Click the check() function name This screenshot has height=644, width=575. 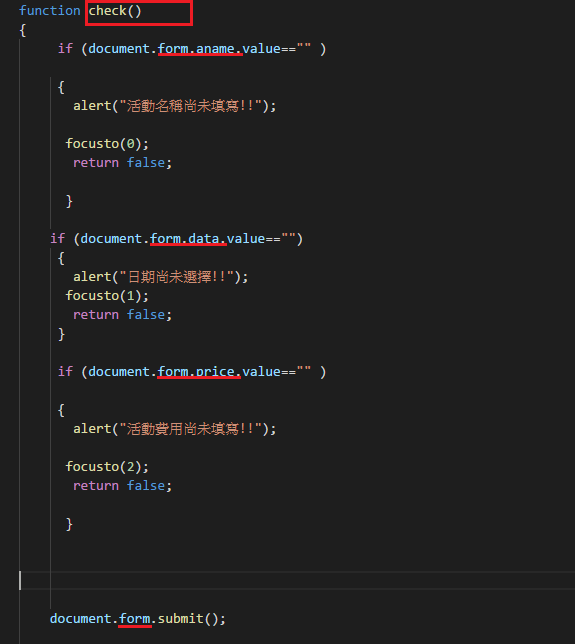(115, 11)
